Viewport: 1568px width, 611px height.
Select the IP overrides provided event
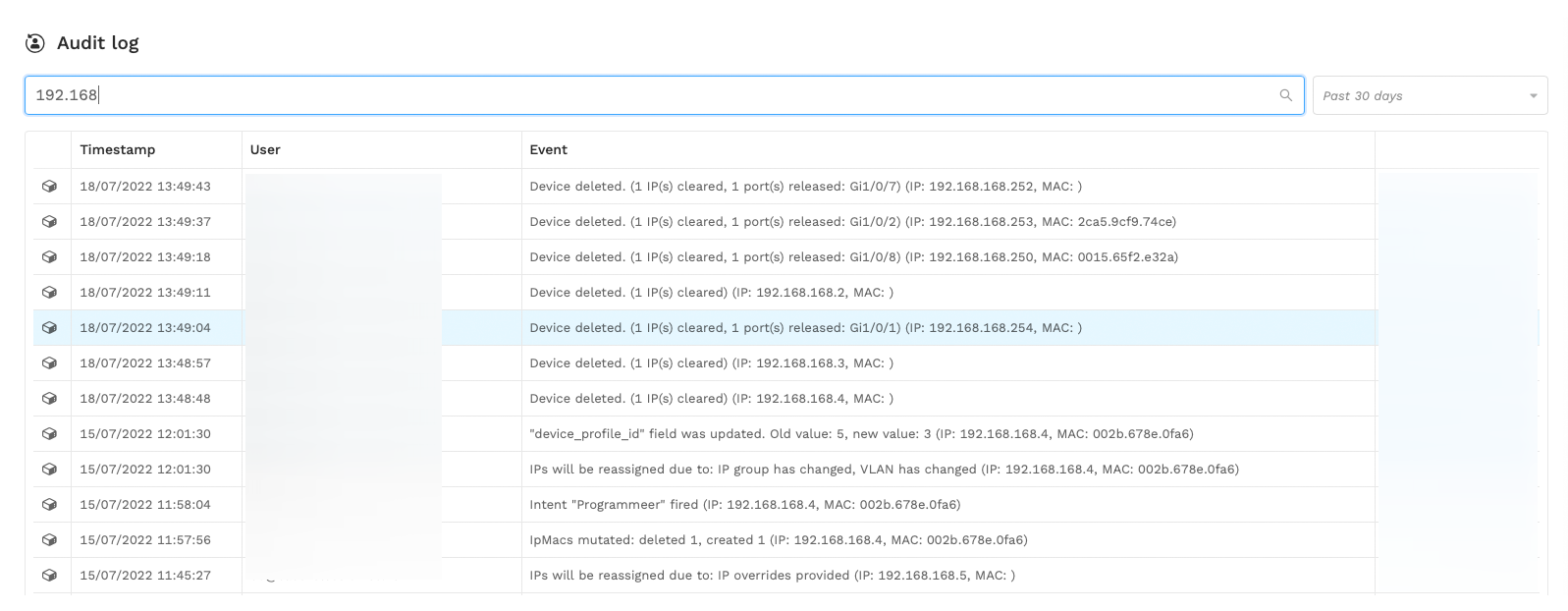pos(773,576)
